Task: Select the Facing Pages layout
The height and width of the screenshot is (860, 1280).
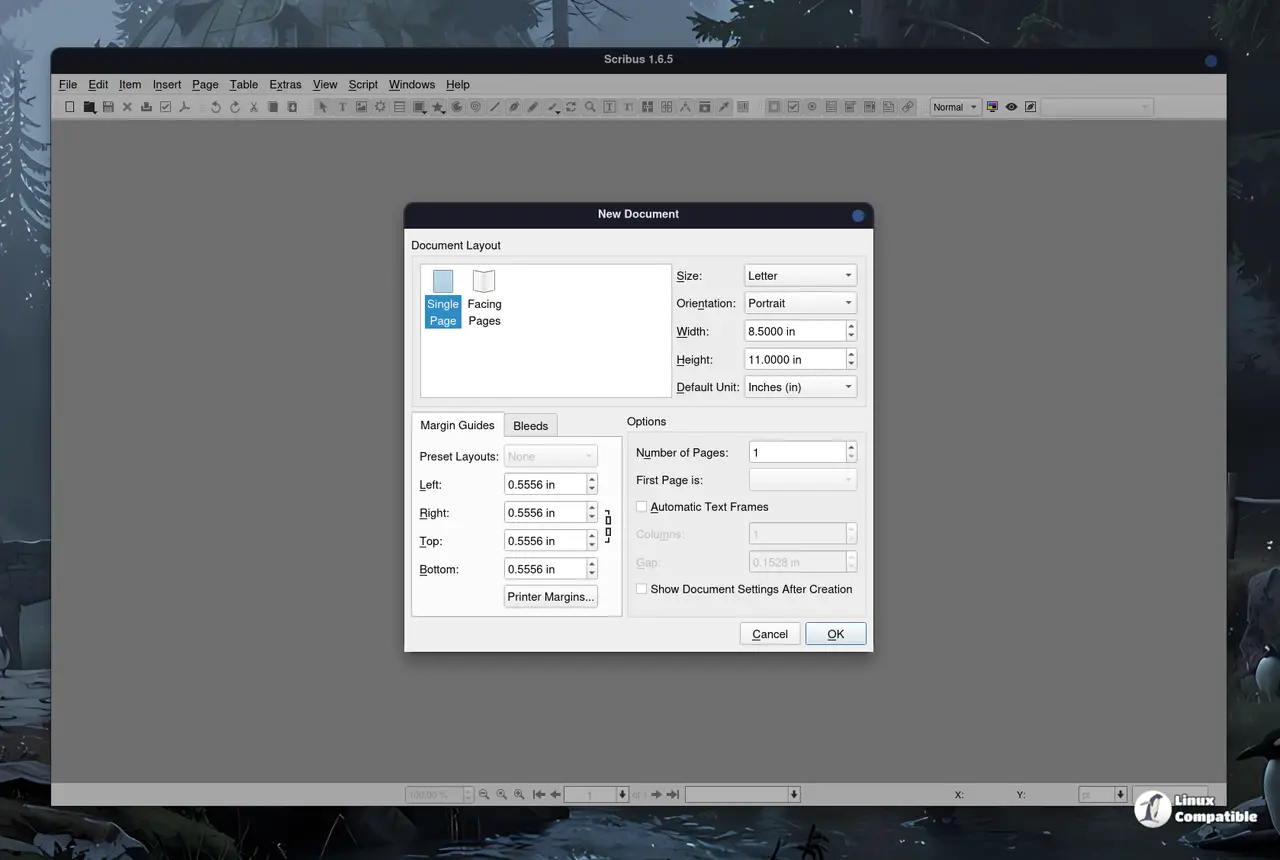Action: [484, 298]
